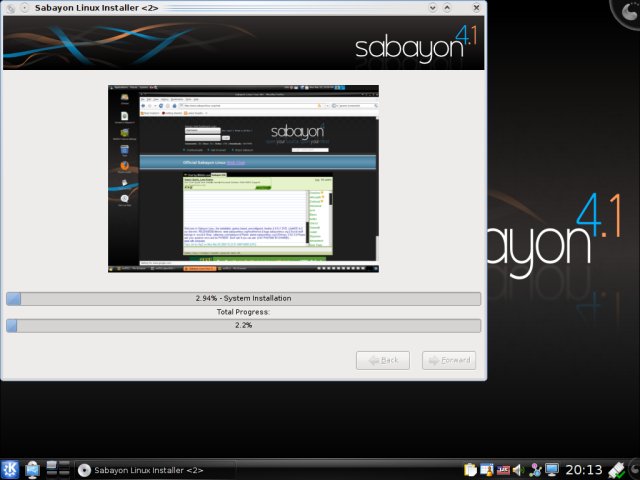640x480 pixels.
Task: Toggle the on-all-desktops pin button
Action: coord(24,8)
